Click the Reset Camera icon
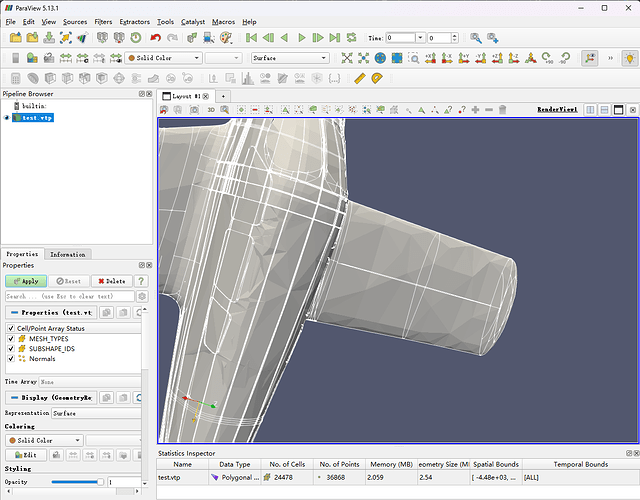Screen dimensions: 640x500 [347, 58]
